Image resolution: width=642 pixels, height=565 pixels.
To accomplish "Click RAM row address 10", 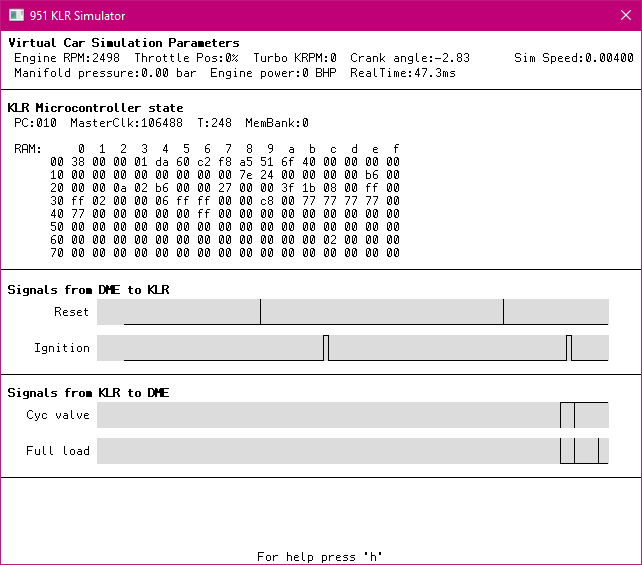I will 57,175.
